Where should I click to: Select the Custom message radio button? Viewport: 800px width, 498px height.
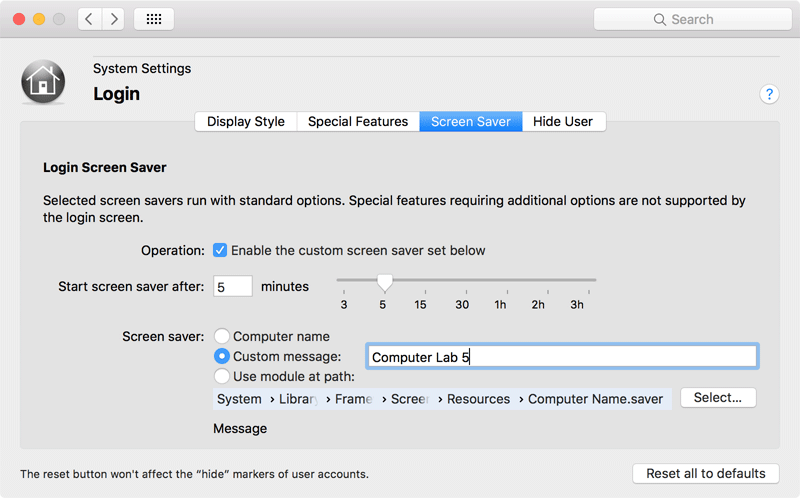(x=221, y=356)
